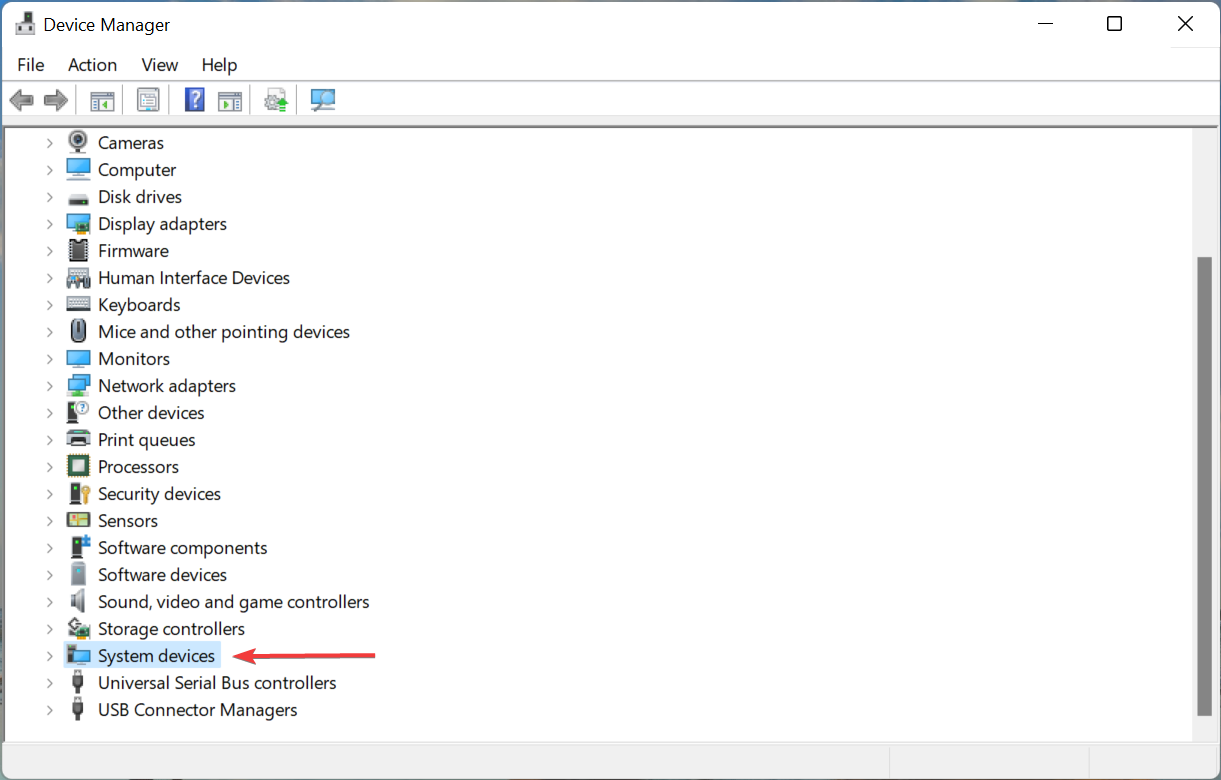Expand the Software devices chevron
1221x780 pixels.
49,575
